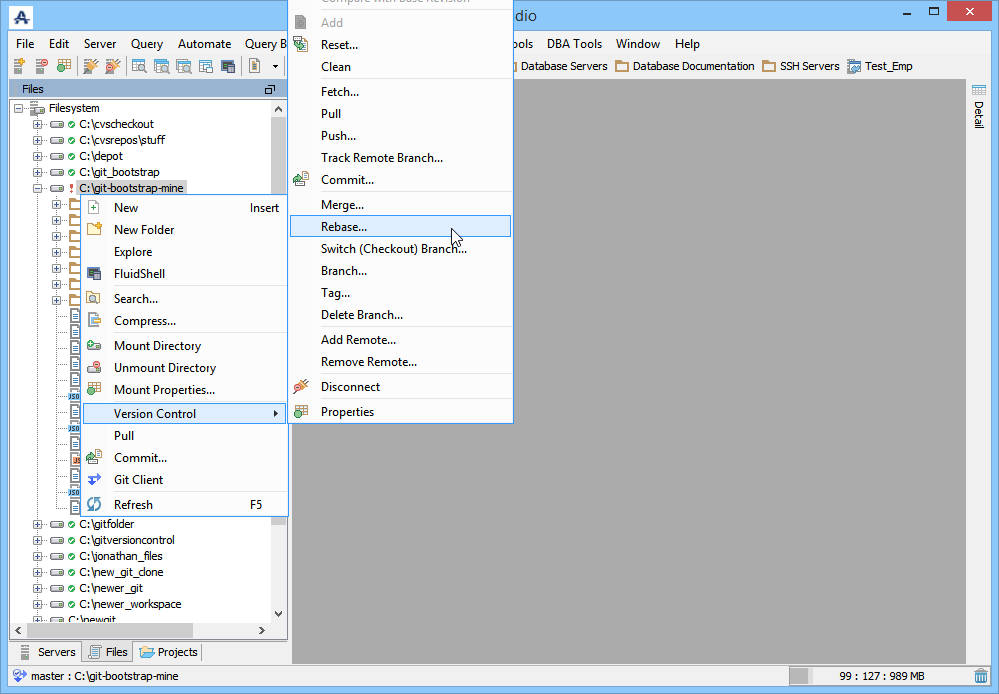
Task: Click the New File toolbar icon
Action: pyautogui.click(x=255, y=66)
